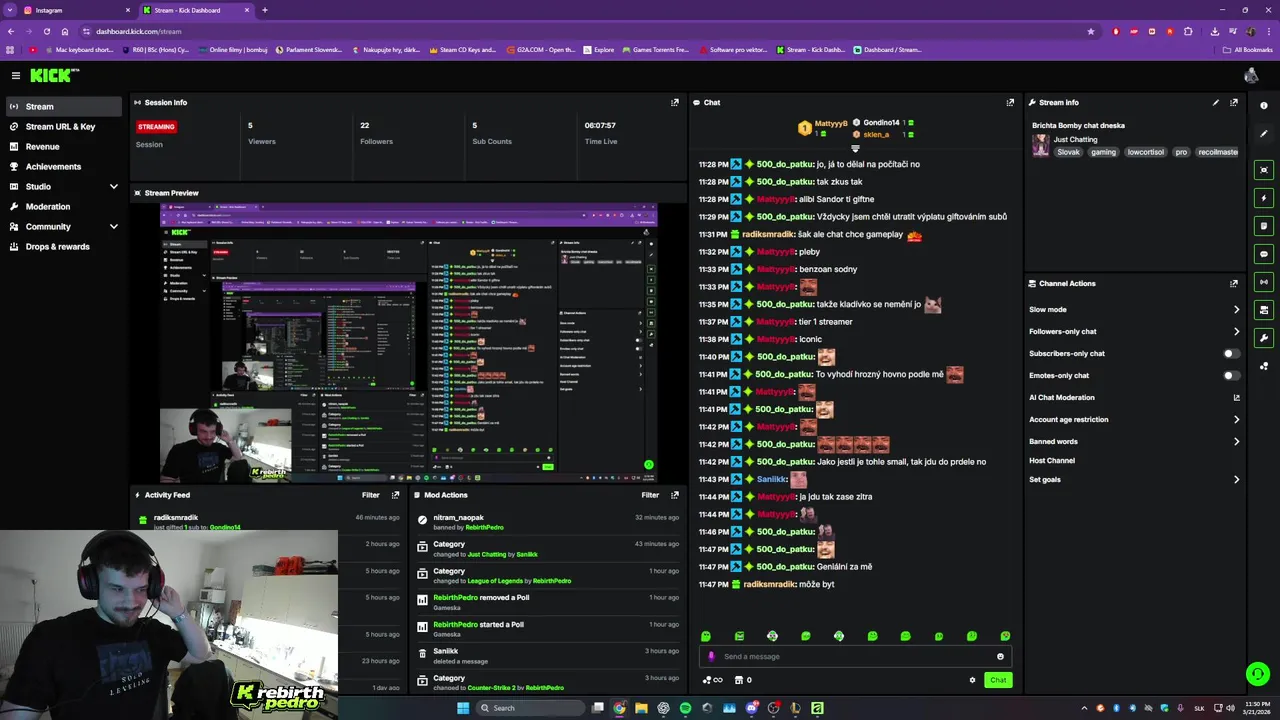Viewport: 1280px width, 720px height.
Task: Open Mod Actions Filter dropdown
Action: point(650,495)
